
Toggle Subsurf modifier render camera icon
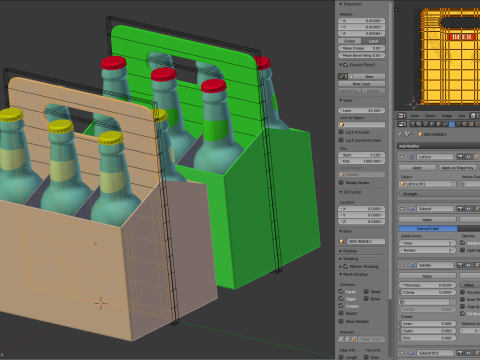pyautogui.click(x=460, y=208)
